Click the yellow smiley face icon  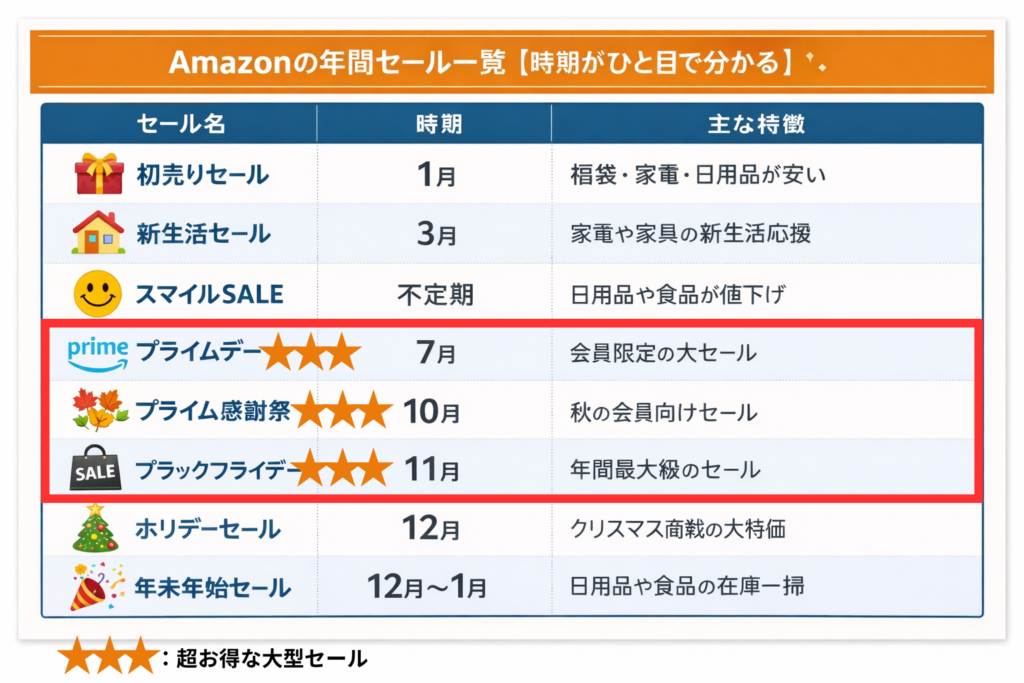coord(98,294)
